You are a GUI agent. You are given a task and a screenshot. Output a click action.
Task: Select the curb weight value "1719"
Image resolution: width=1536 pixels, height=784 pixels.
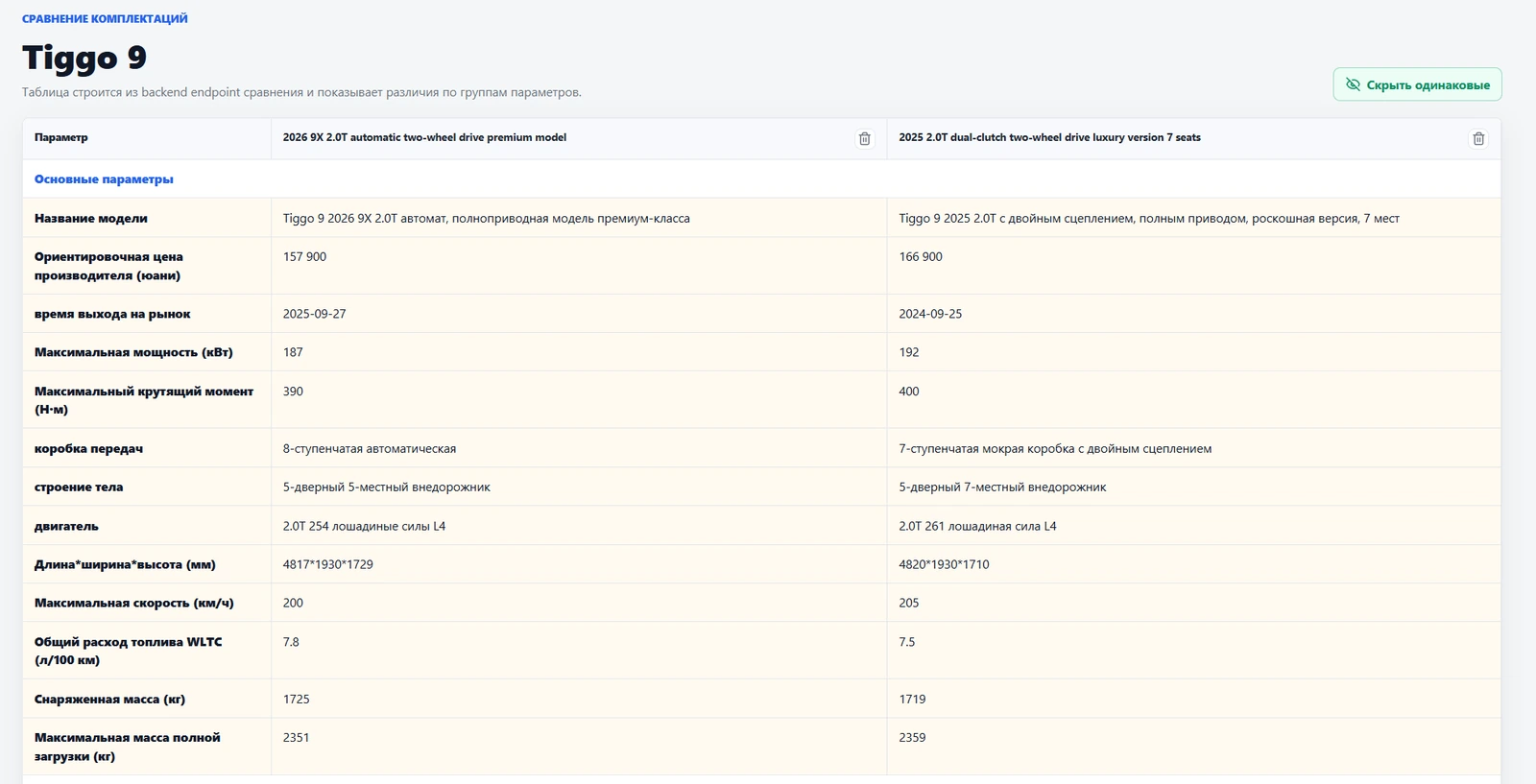pyautogui.click(x=913, y=700)
